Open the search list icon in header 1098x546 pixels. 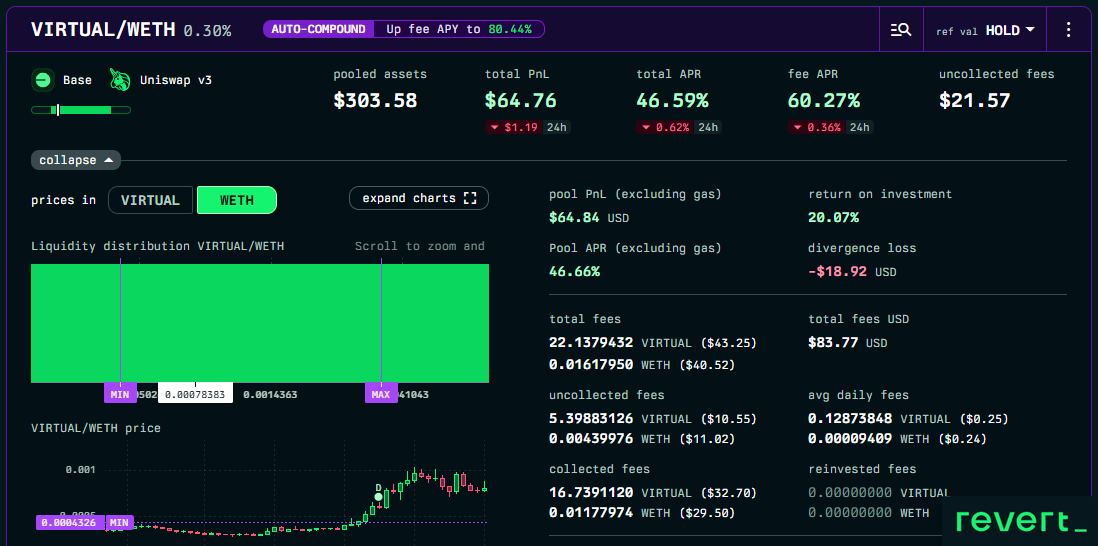pos(901,29)
